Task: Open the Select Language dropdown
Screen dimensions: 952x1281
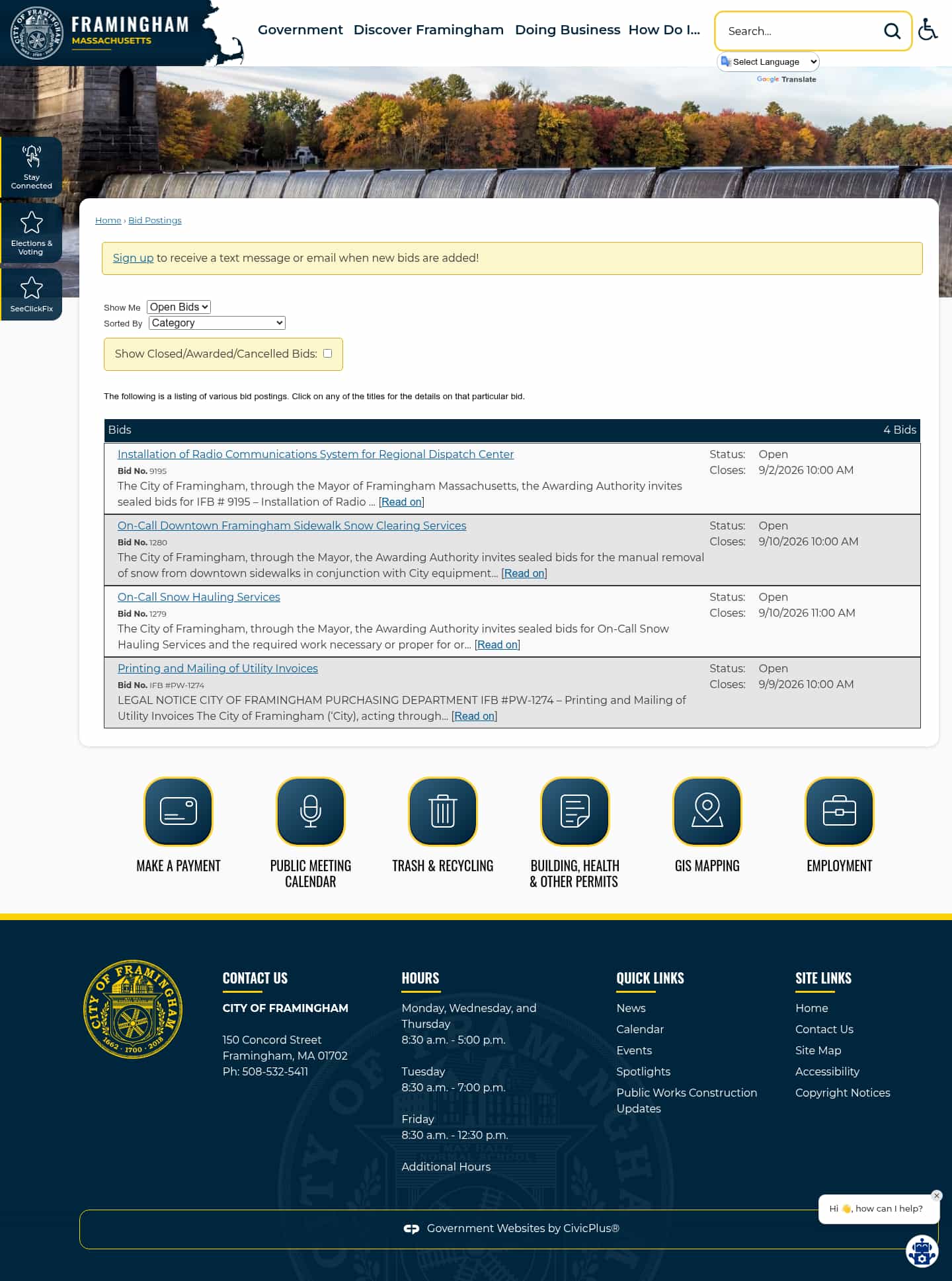Action: coord(768,61)
